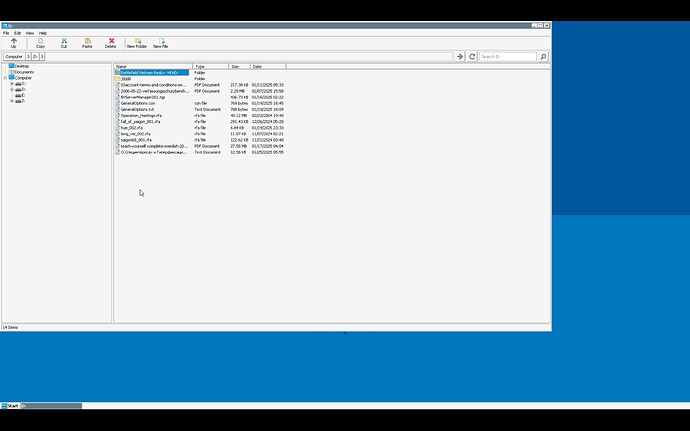Viewport: 690px width, 431px height.
Task: Open the File menu
Action: tap(6, 33)
